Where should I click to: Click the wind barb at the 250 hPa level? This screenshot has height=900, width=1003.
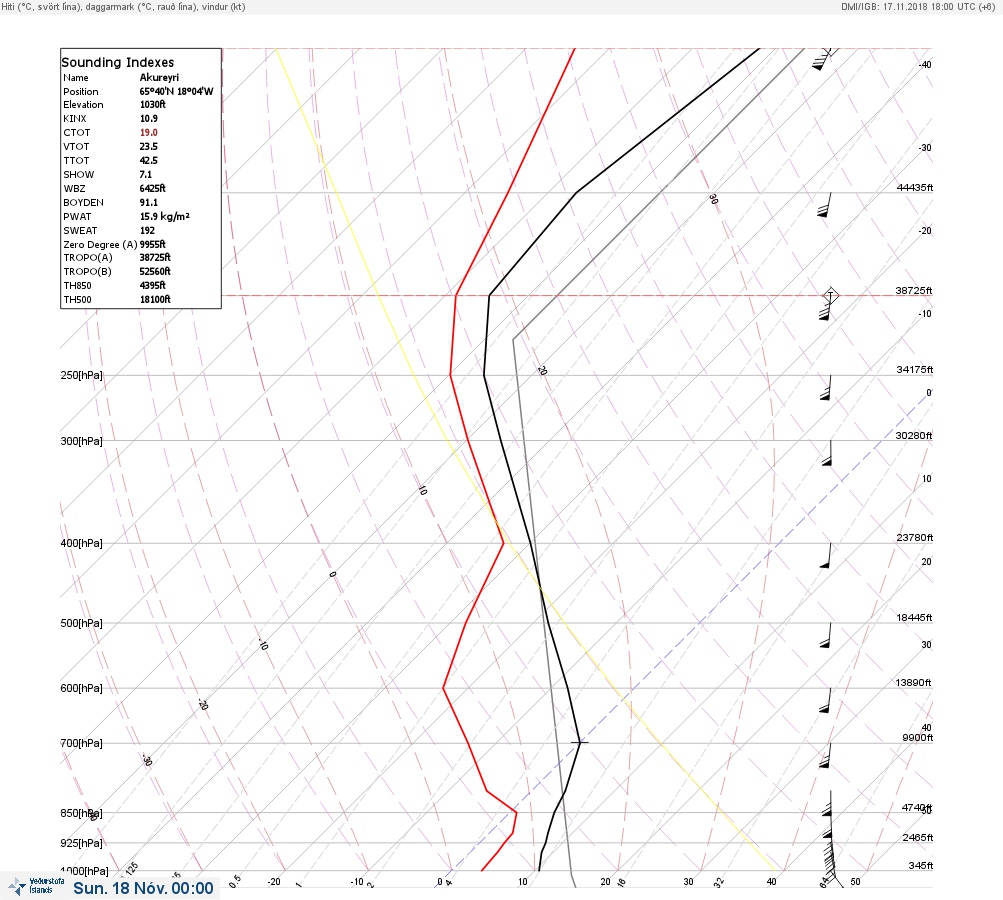coord(826,388)
